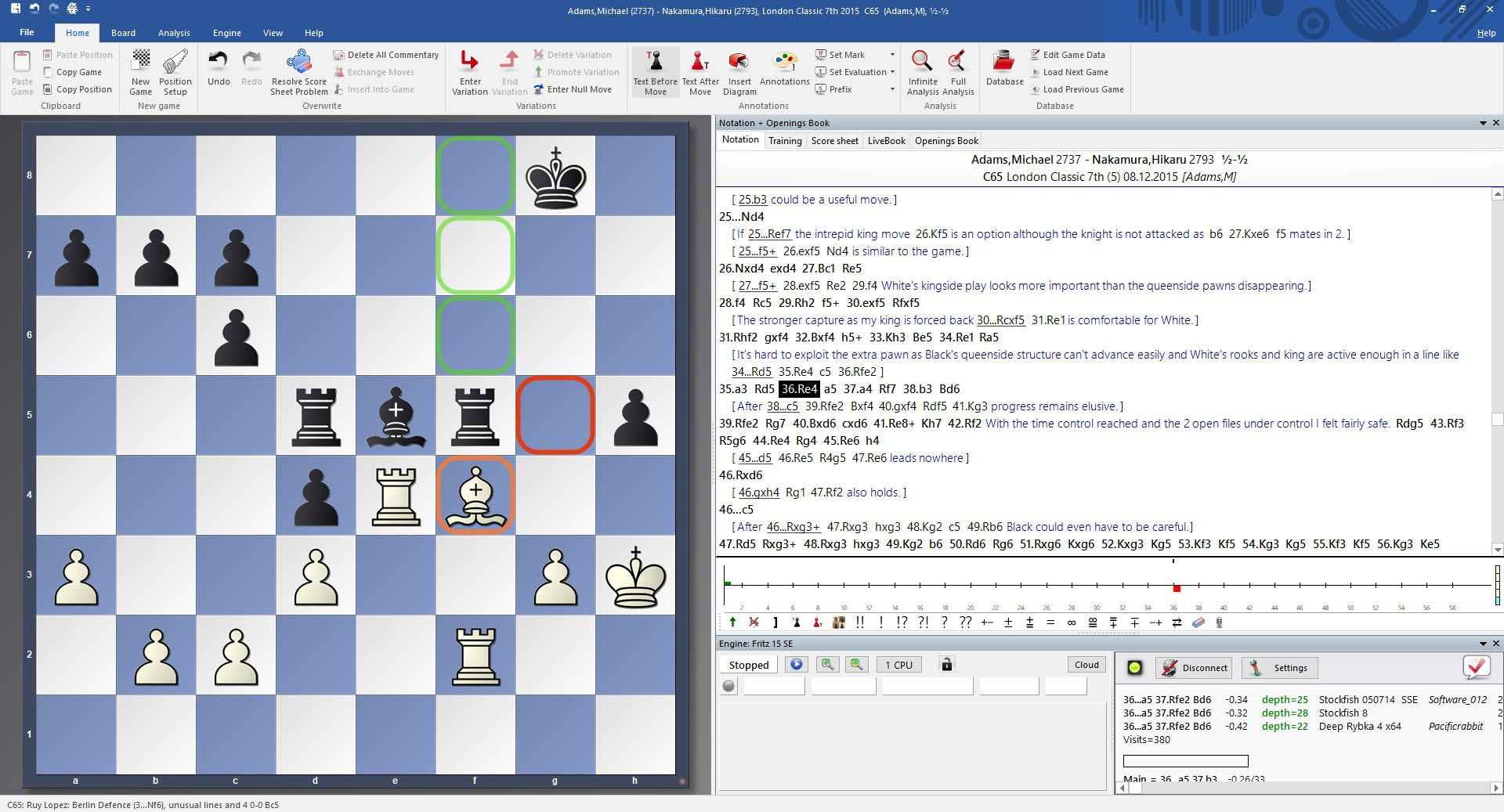Toggle Text Before Move mode
This screenshot has width=1504, height=812.
[654, 70]
